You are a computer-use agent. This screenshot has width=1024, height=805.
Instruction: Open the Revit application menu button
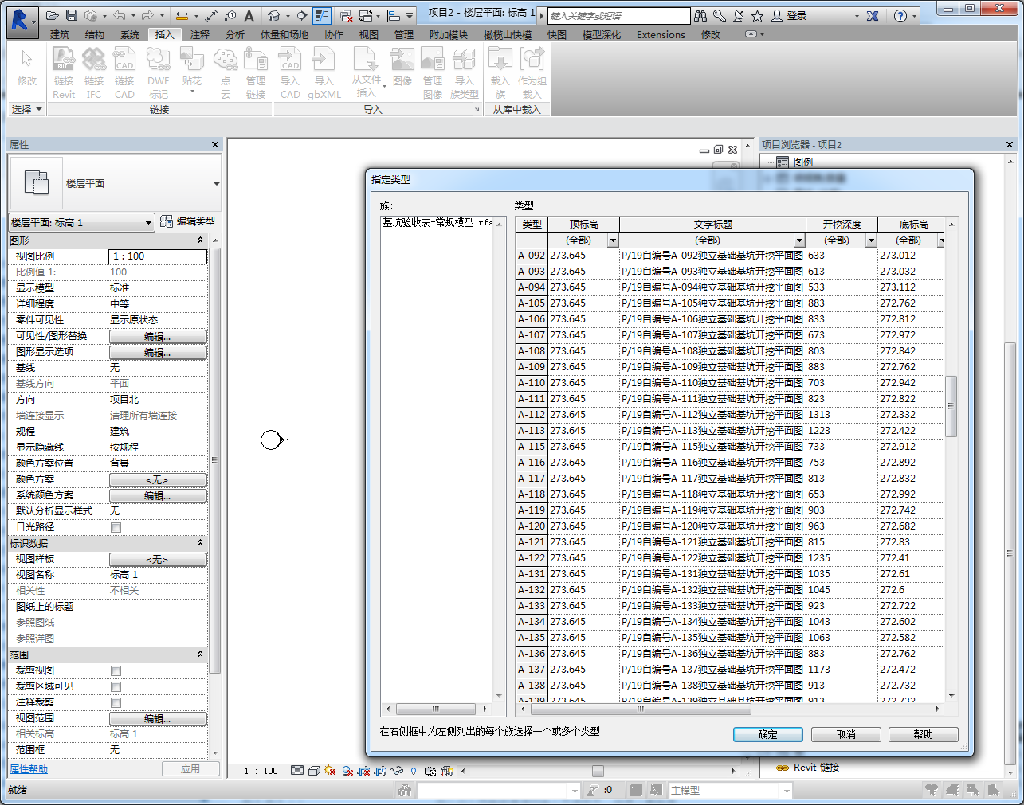point(20,20)
